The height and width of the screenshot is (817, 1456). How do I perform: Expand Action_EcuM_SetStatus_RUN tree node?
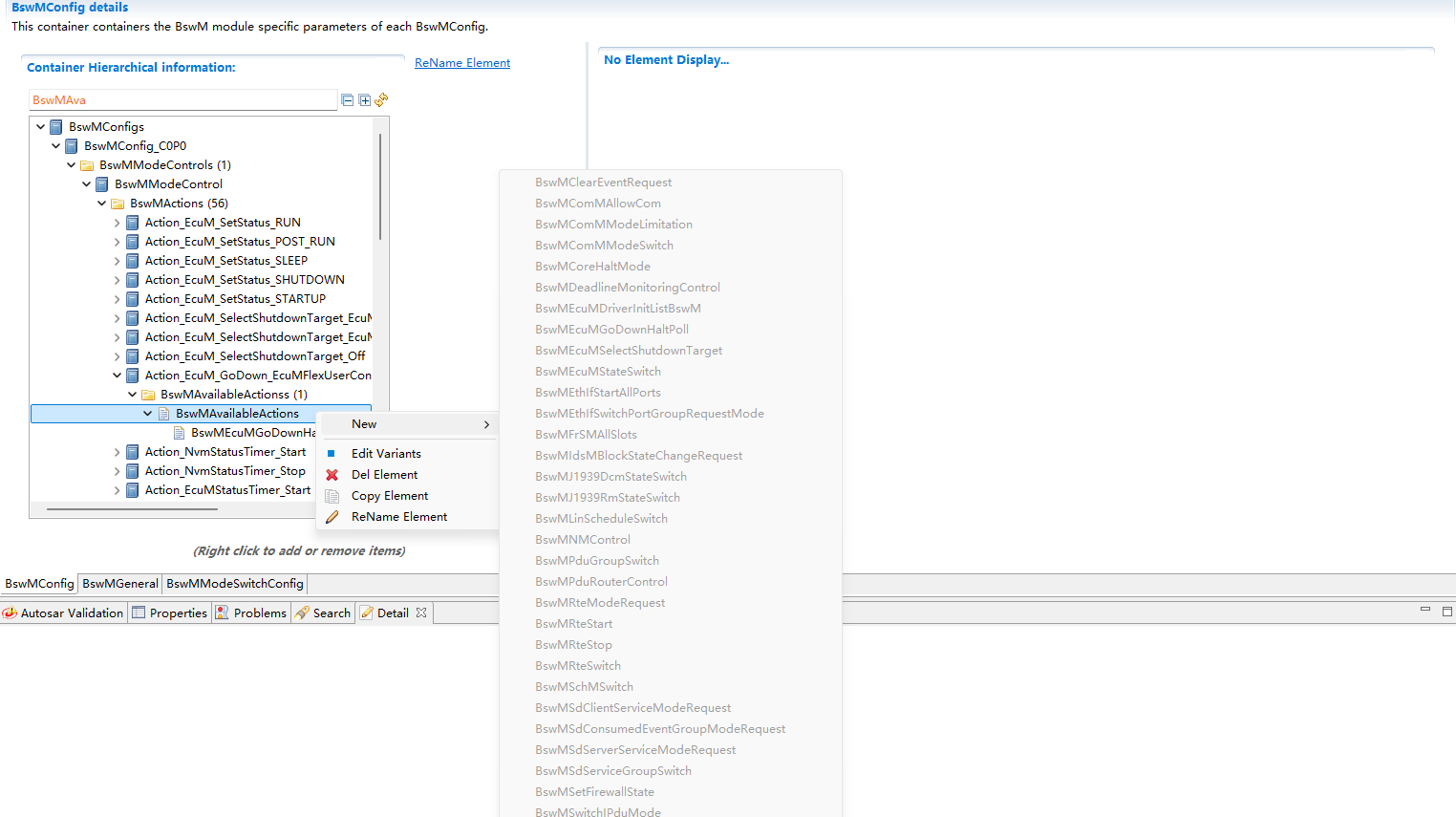[118, 223]
